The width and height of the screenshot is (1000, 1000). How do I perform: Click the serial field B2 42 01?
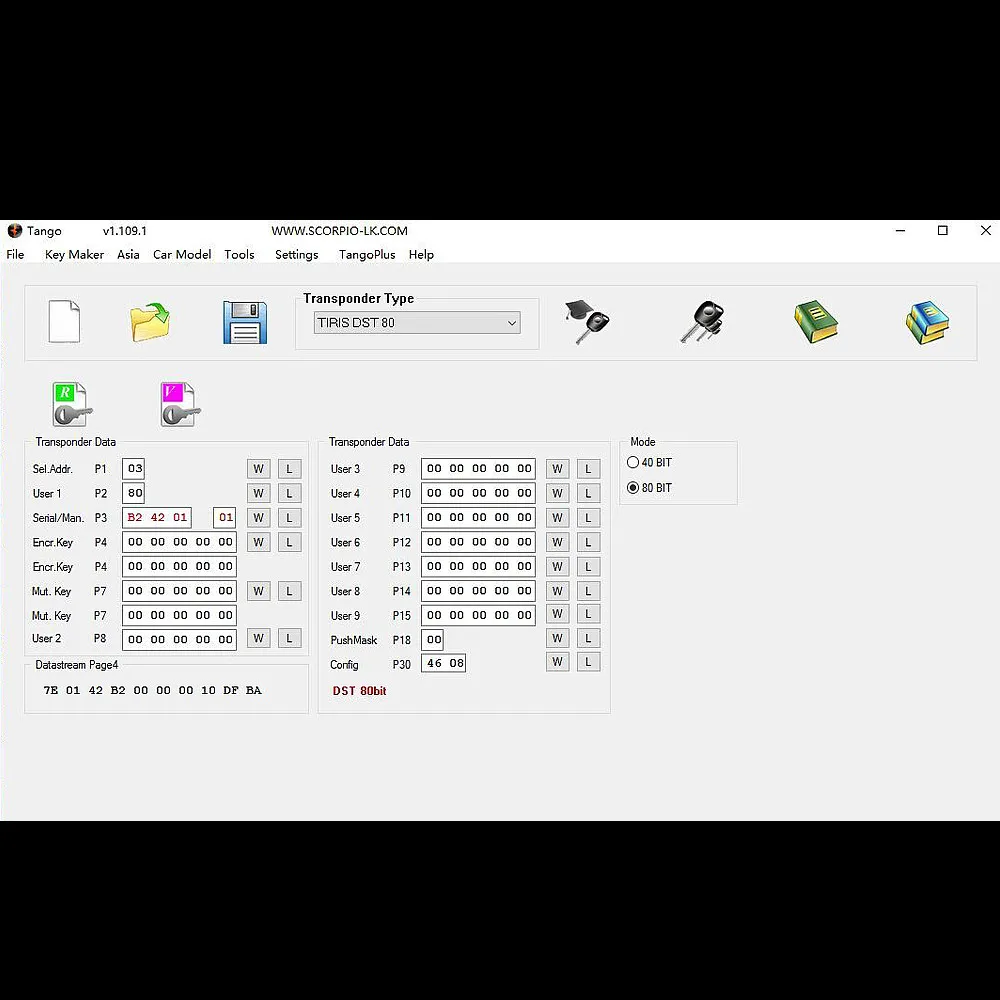157,517
